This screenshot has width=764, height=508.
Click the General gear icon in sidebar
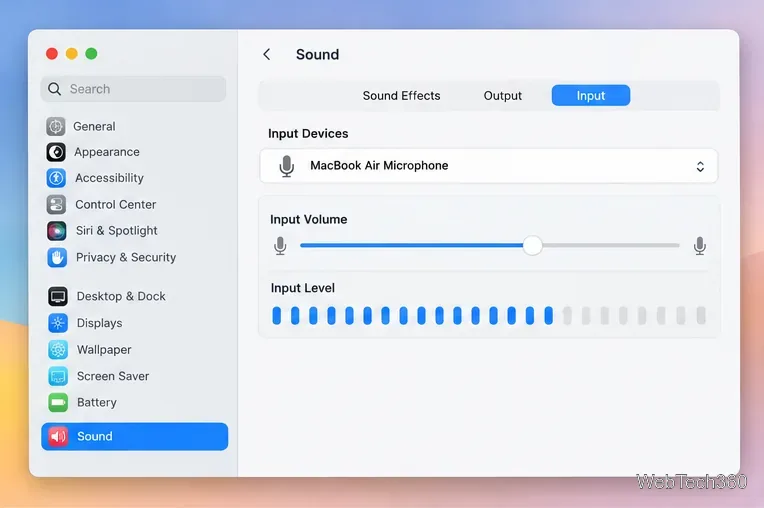click(56, 126)
